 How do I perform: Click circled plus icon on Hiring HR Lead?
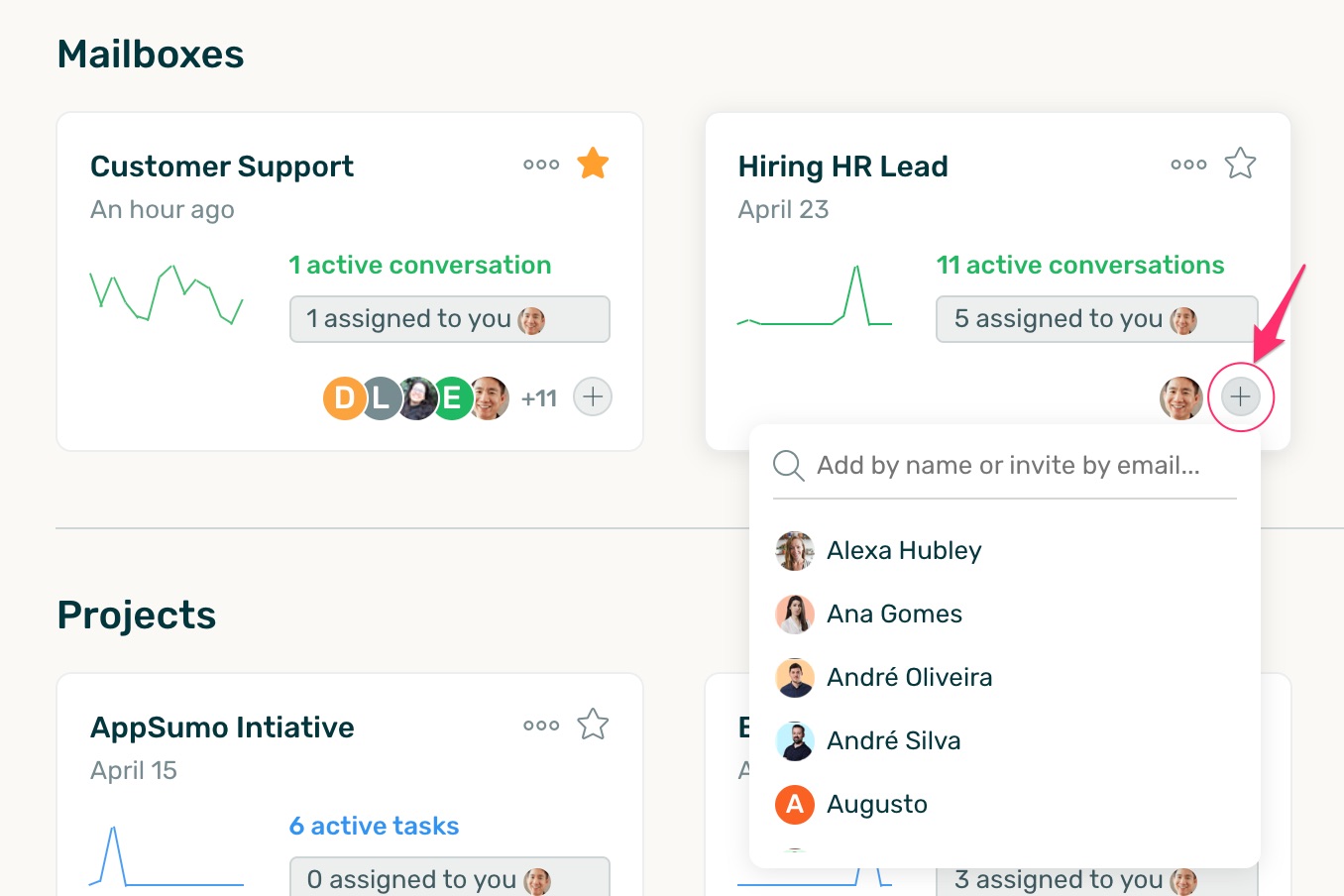(x=1240, y=397)
